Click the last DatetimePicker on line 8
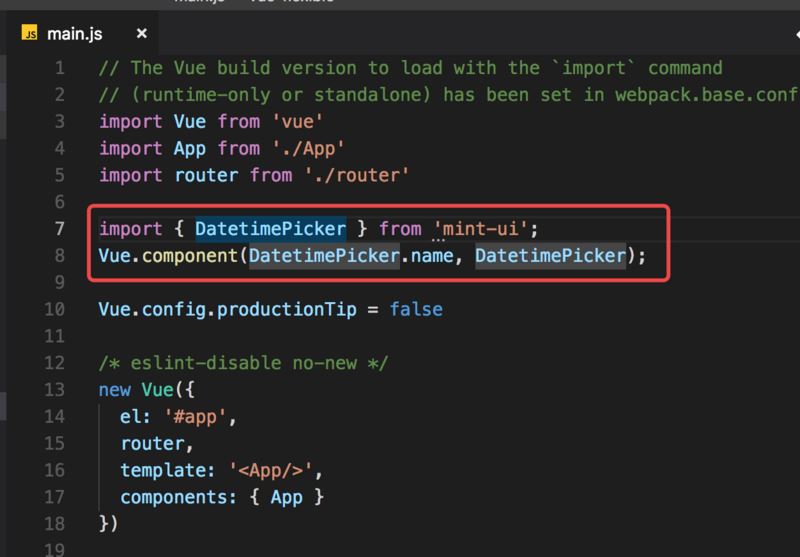Image resolution: width=800 pixels, height=557 pixels. [x=551, y=256]
